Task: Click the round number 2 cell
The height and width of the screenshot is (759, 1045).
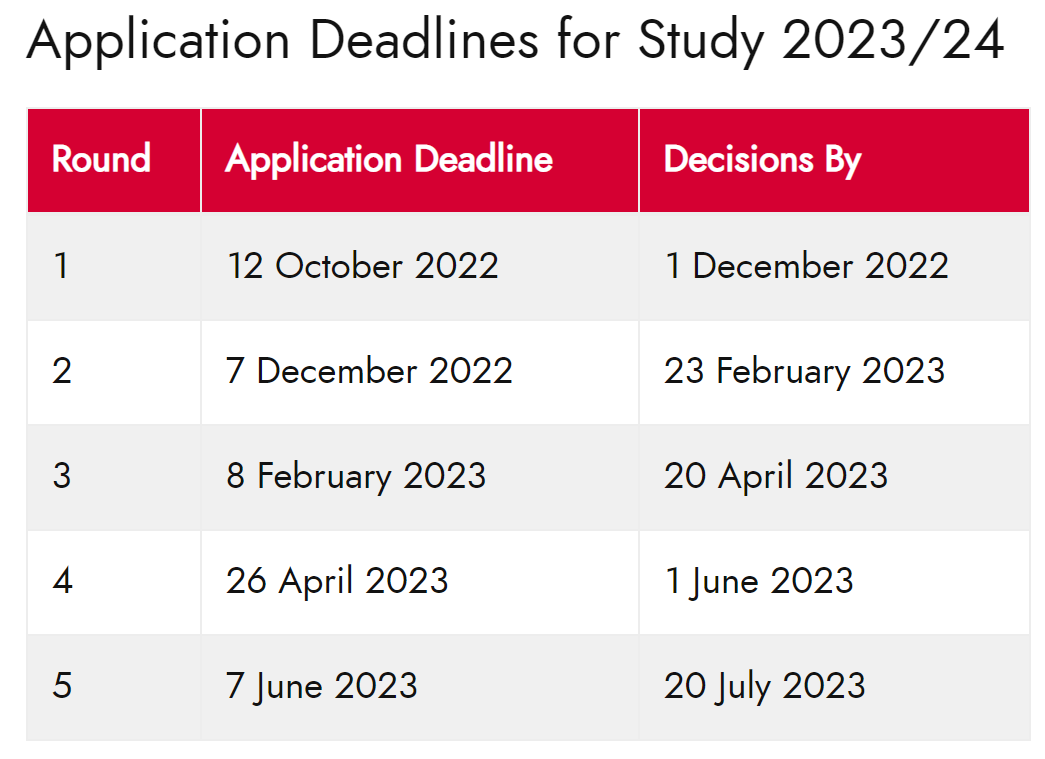Action: pos(114,372)
